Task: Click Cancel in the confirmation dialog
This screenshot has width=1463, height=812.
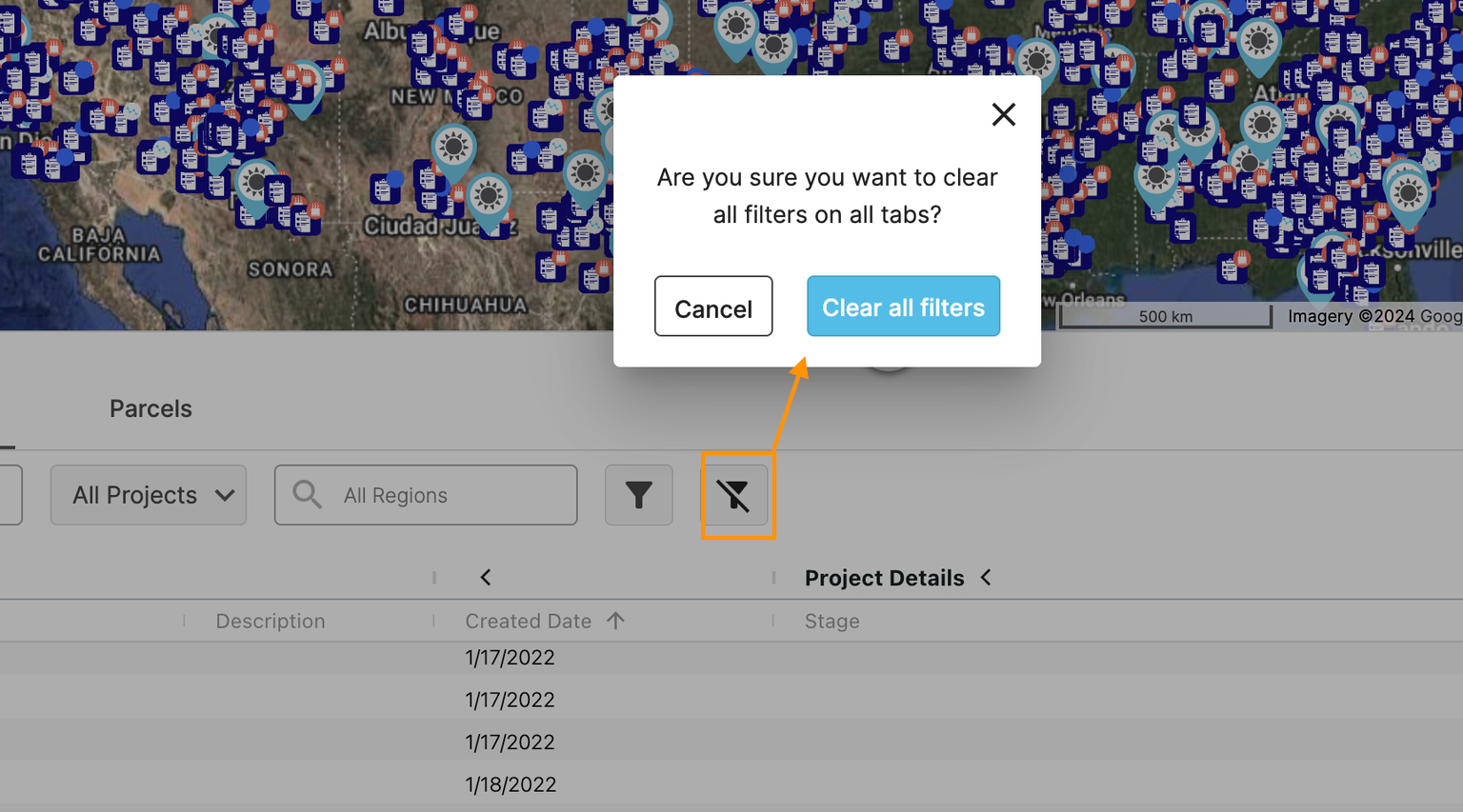Action: click(x=712, y=307)
